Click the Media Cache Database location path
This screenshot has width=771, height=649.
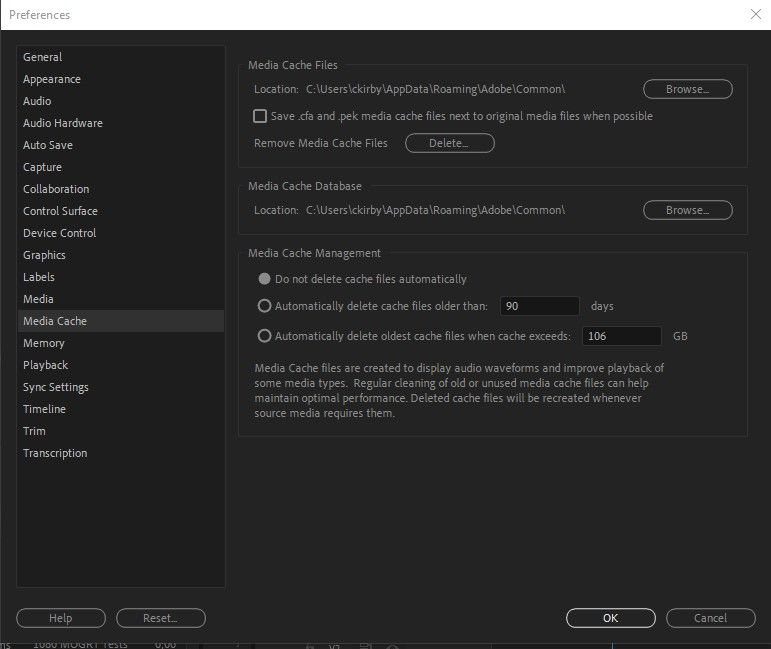pos(436,210)
